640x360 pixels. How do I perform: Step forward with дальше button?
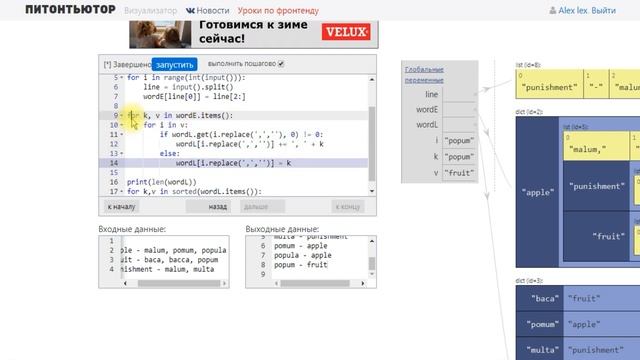[x=262, y=207]
